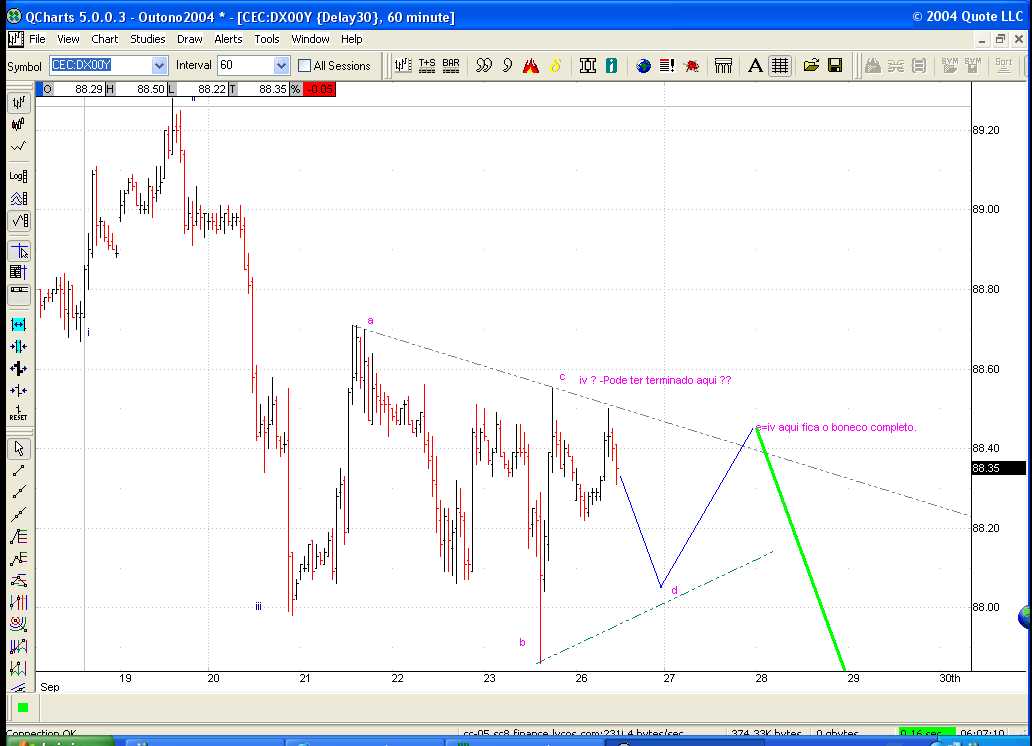Open the Window menu
This screenshot has height=746, width=1032.
pos(311,39)
